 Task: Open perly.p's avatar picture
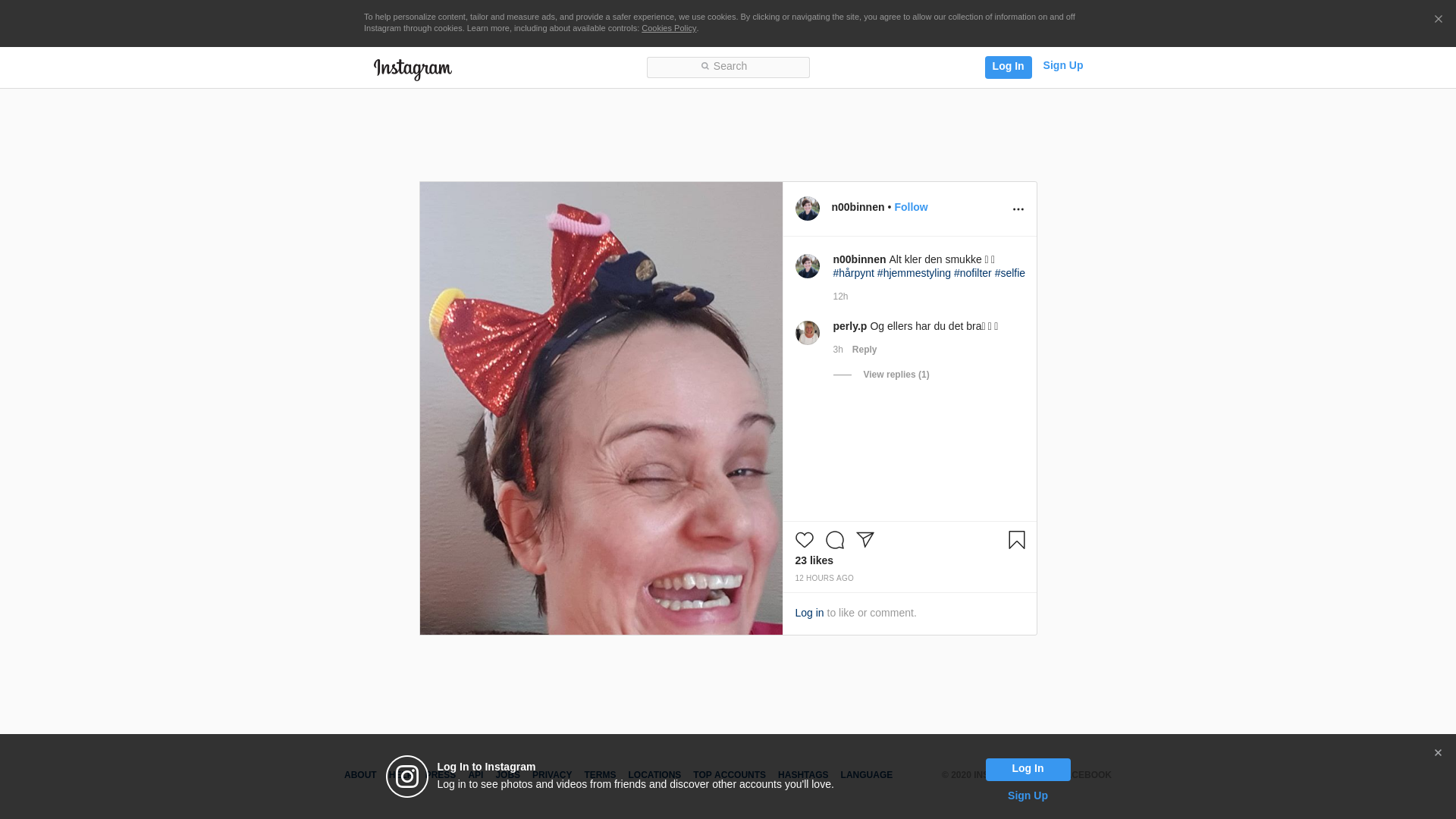807,333
